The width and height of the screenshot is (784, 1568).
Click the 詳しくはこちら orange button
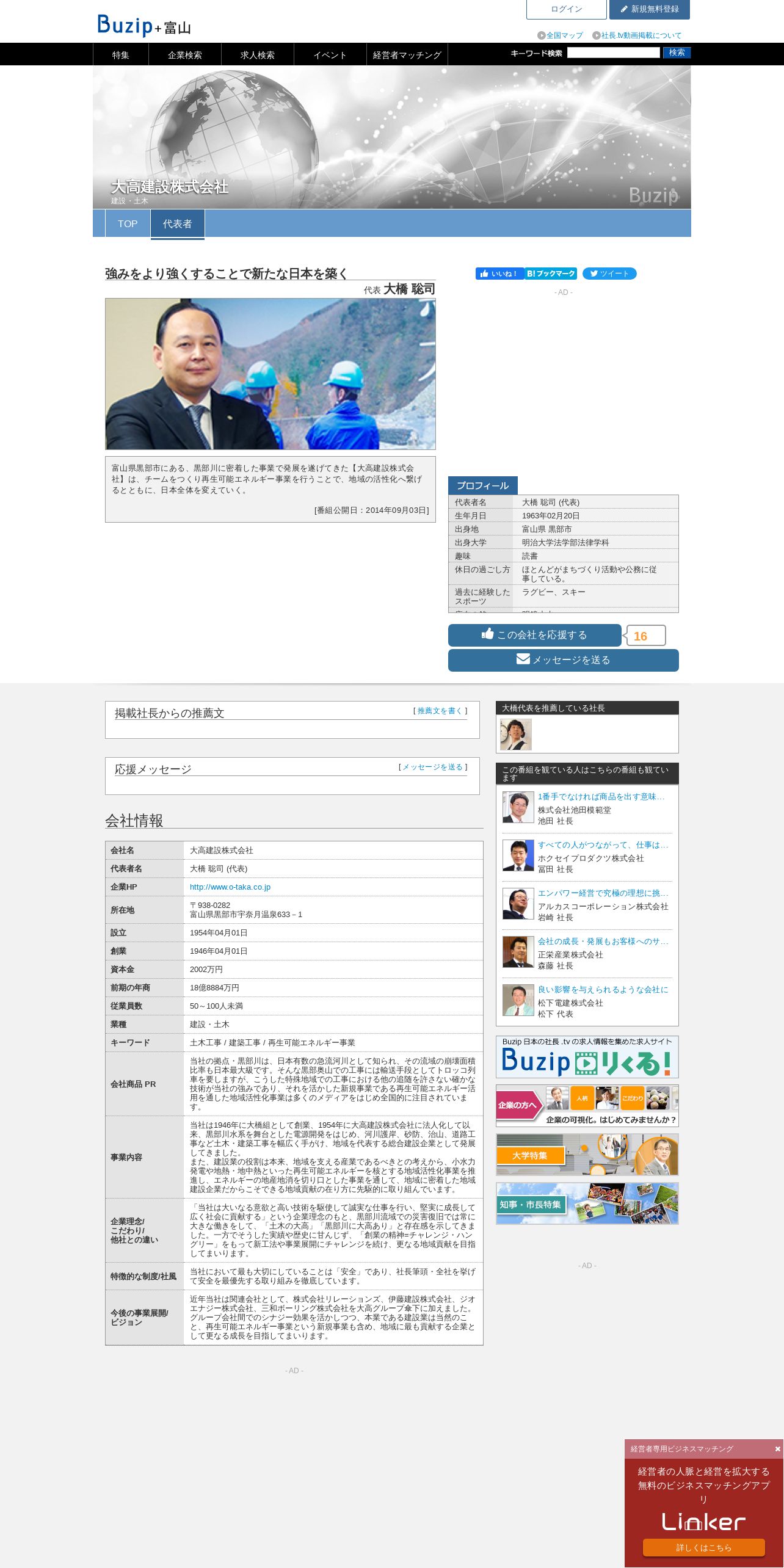click(x=703, y=1547)
